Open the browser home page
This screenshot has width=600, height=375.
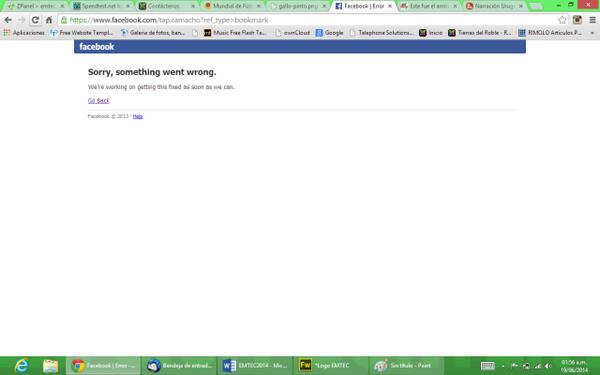click(49, 20)
